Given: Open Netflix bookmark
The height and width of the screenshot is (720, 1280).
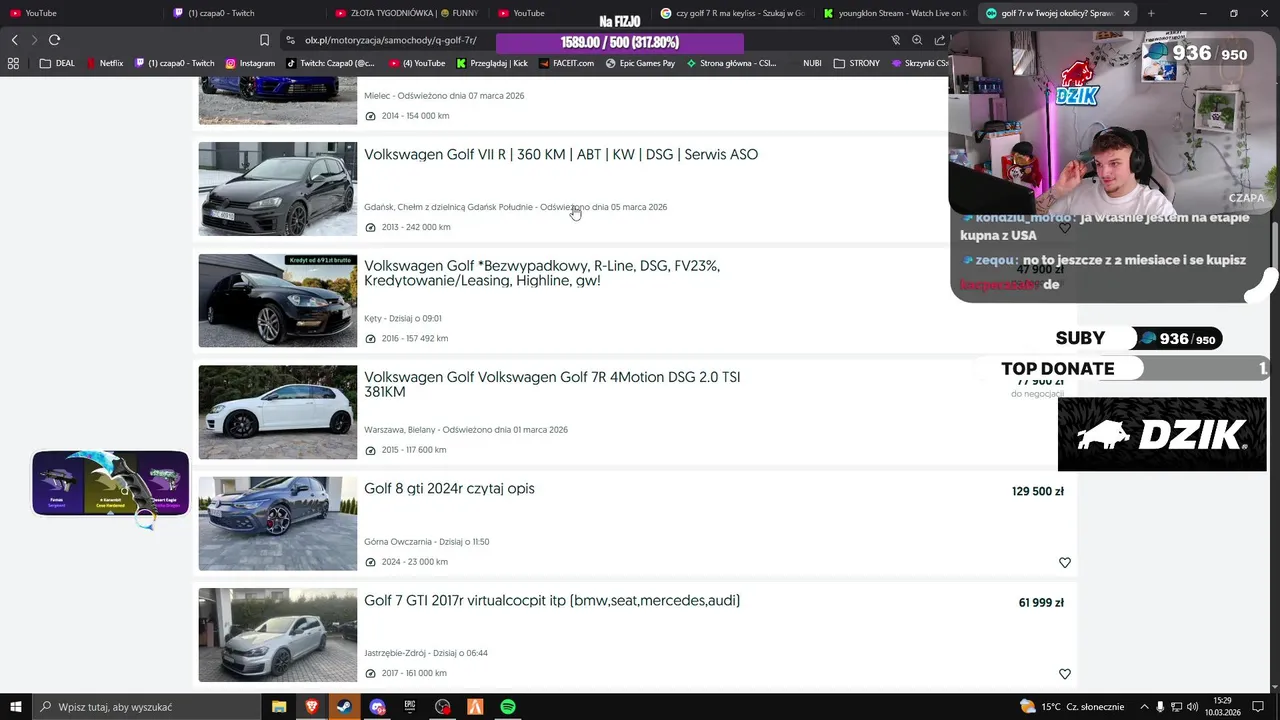Looking at the screenshot, I should [x=105, y=63].
